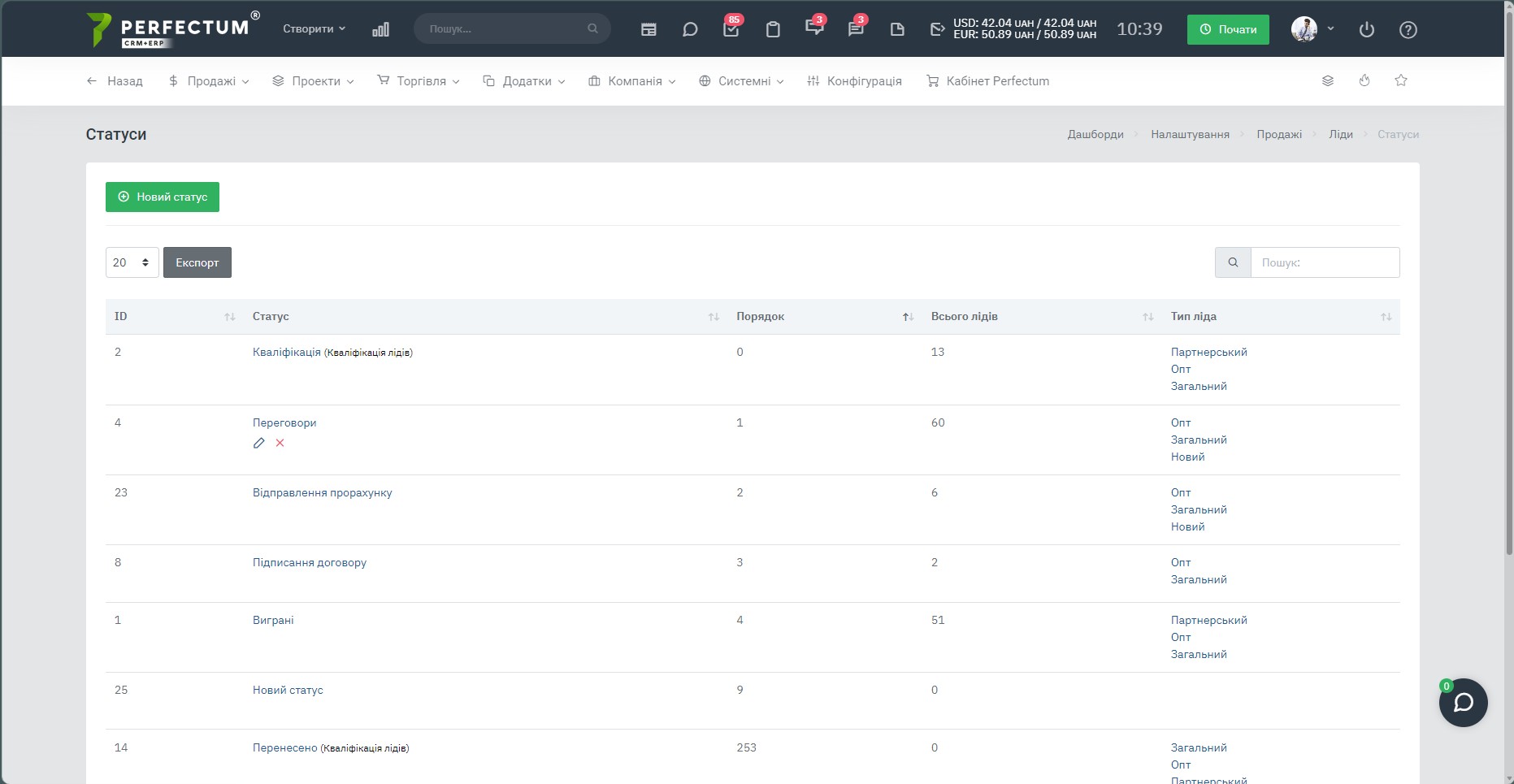Image resolution: width=1514 pixels, height=784 pixels.
Task: Click the flame icon in navigation bar
Action: (x=1364, y=80)
